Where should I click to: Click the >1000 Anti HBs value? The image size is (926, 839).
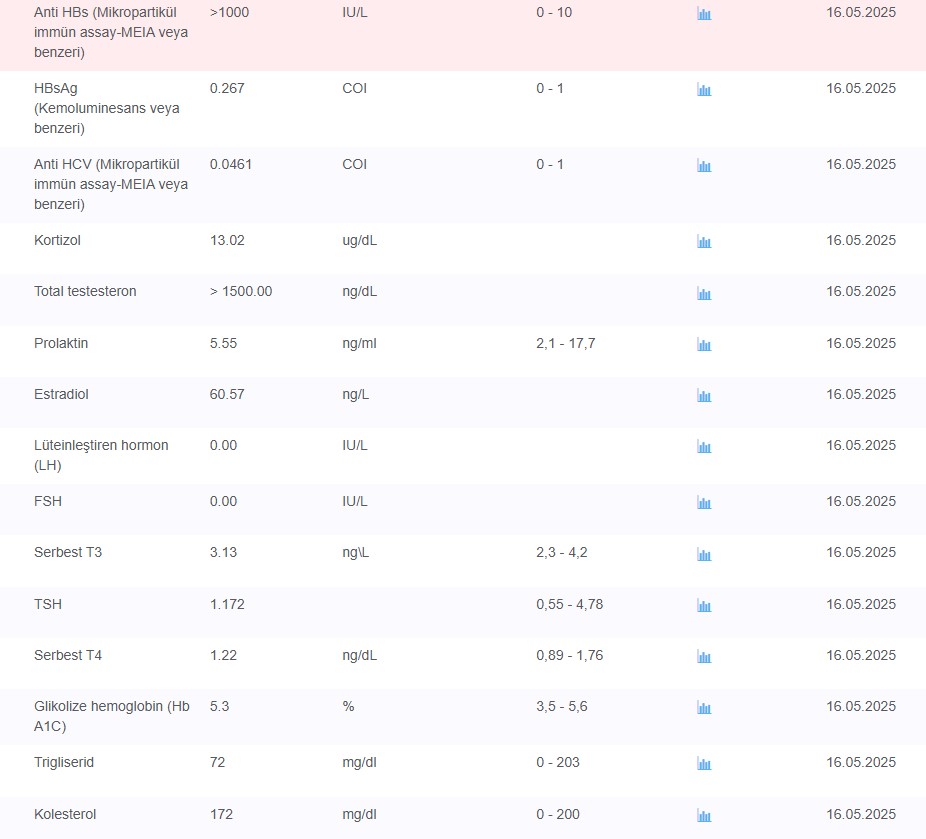pos(229,12)
